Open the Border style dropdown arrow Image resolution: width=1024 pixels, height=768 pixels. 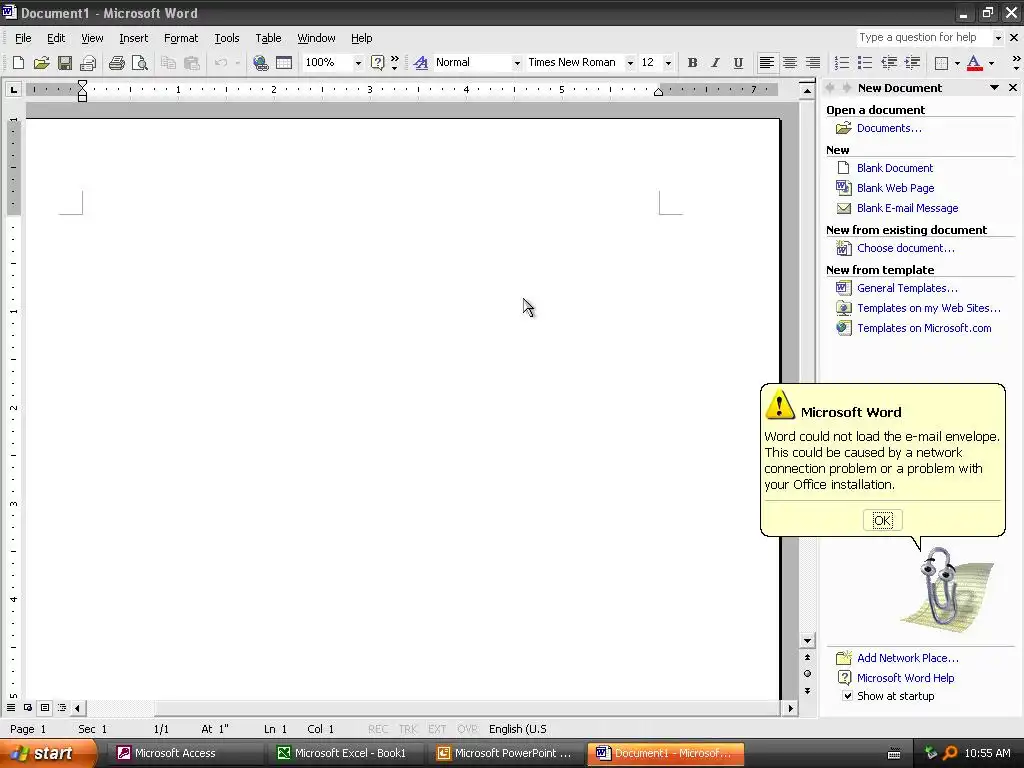[957, 63]
